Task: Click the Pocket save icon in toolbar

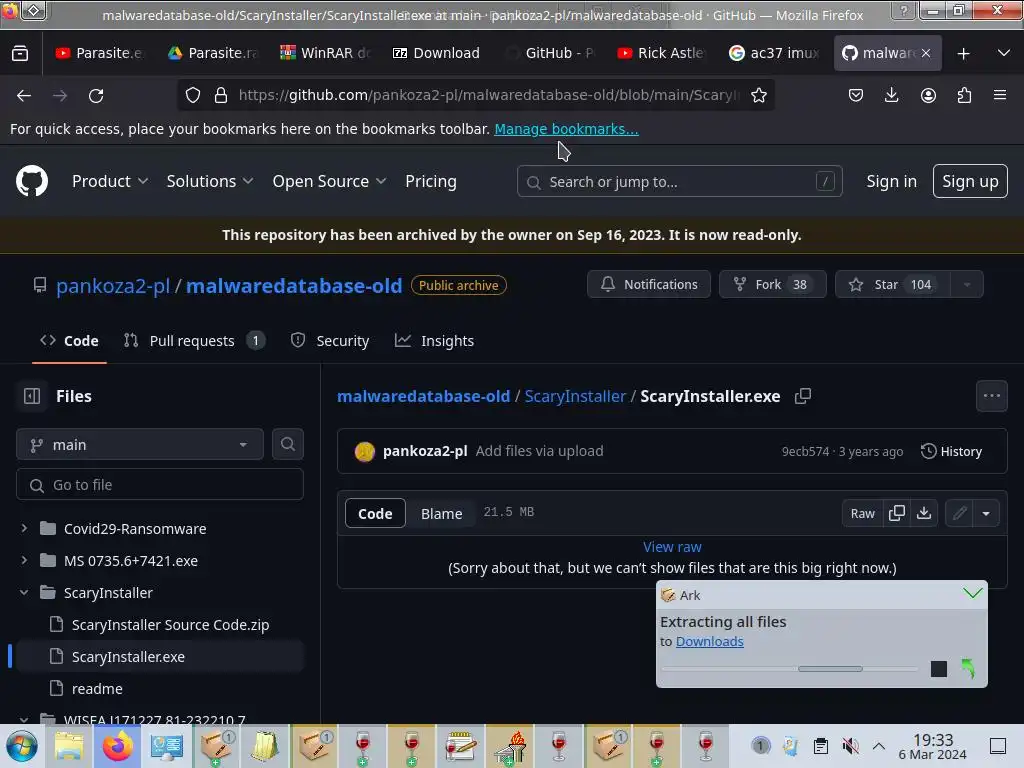Action: [x=856, y=95]
